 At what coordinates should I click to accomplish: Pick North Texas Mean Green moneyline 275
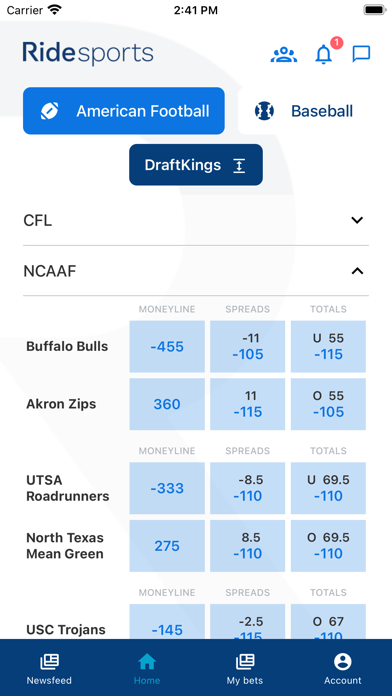pyautogui.click(x=167, y=546)
